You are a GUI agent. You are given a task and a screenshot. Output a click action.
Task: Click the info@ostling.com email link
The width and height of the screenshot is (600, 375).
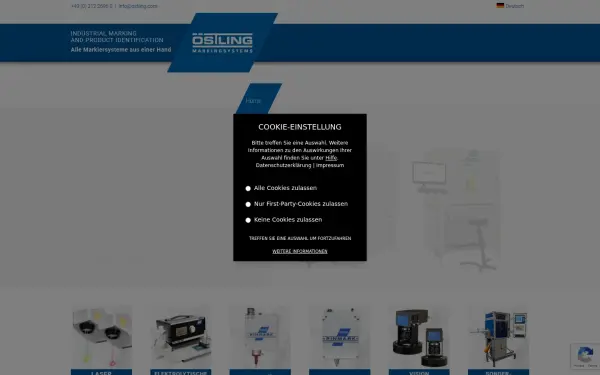coord(138,6)
